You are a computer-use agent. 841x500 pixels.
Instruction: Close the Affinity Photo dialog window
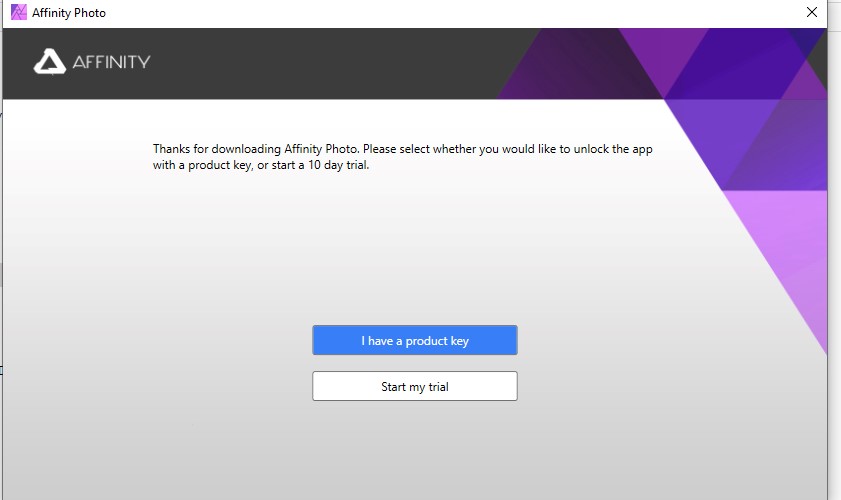coord(811,13)
